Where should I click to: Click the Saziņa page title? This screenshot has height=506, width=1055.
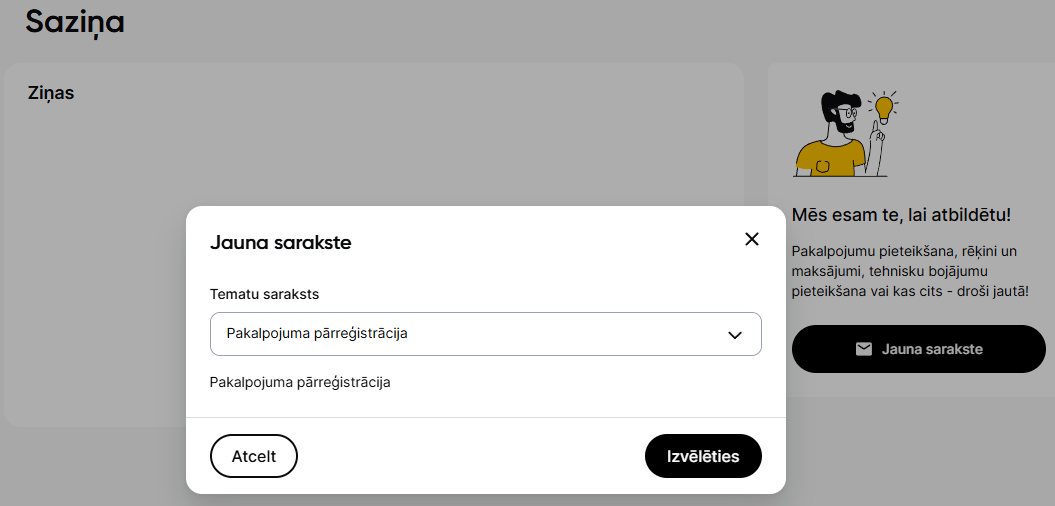(75, 22)
